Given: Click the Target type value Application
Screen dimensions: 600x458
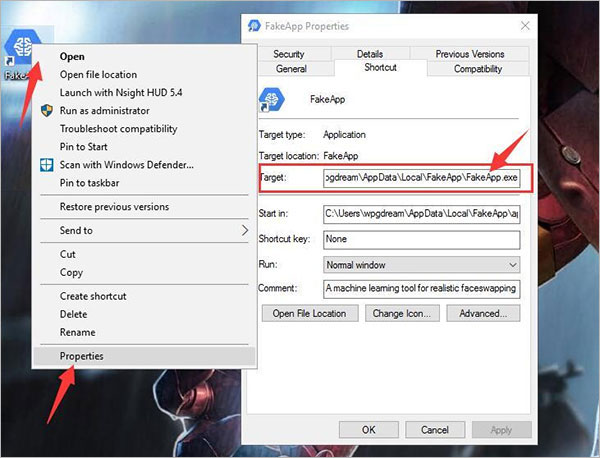Looking at the screenshot, I should (x=344, y=135).
